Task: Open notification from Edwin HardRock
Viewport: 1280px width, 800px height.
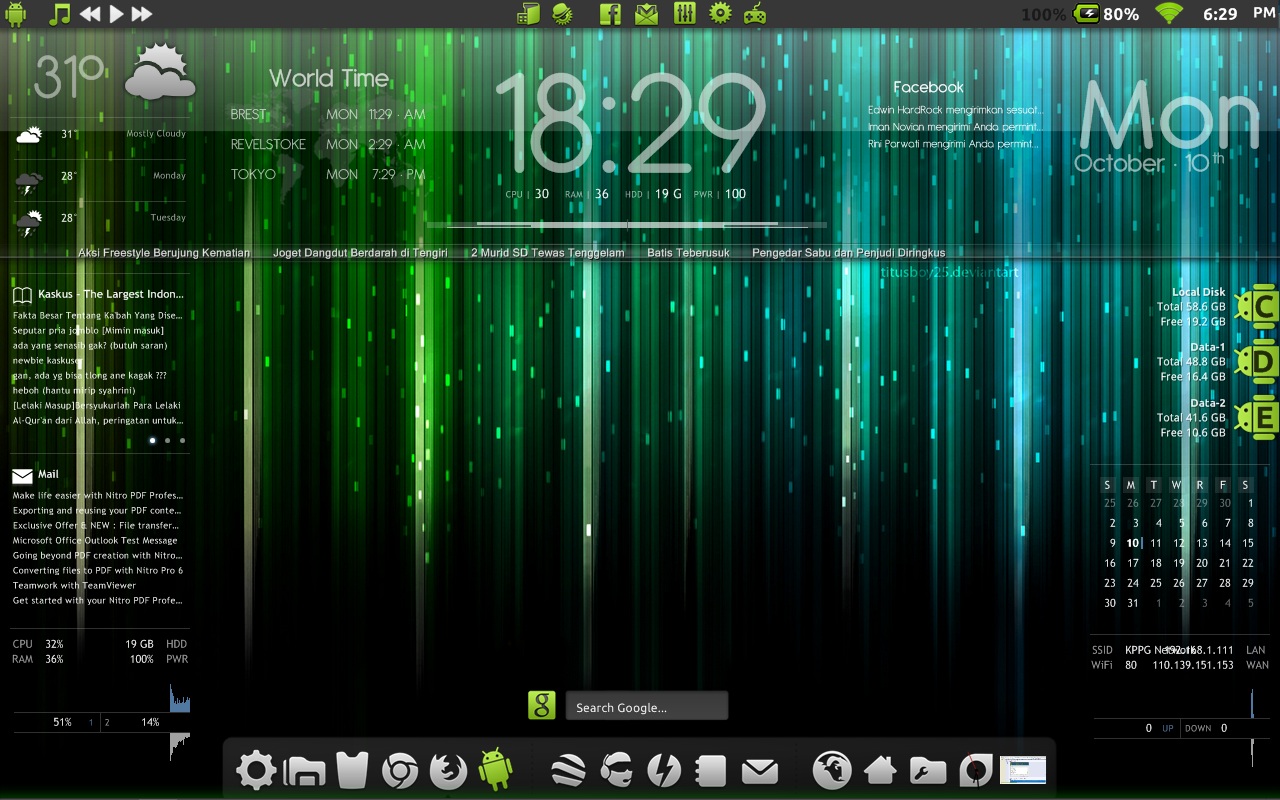Action: point(955,110)
